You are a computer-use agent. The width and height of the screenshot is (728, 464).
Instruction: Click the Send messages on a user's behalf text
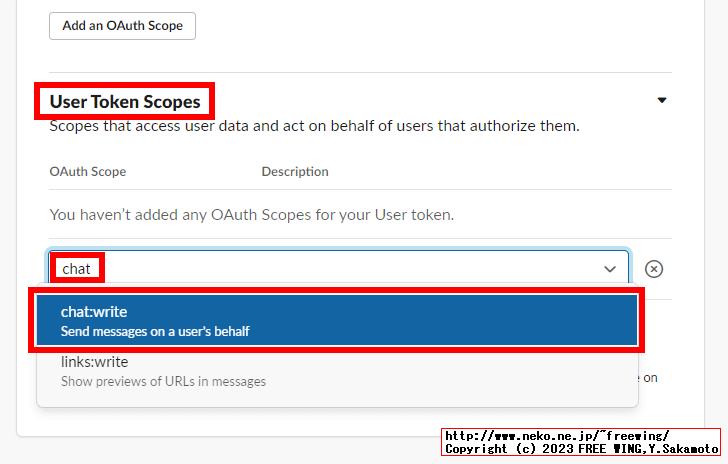(x=155, y=331)
